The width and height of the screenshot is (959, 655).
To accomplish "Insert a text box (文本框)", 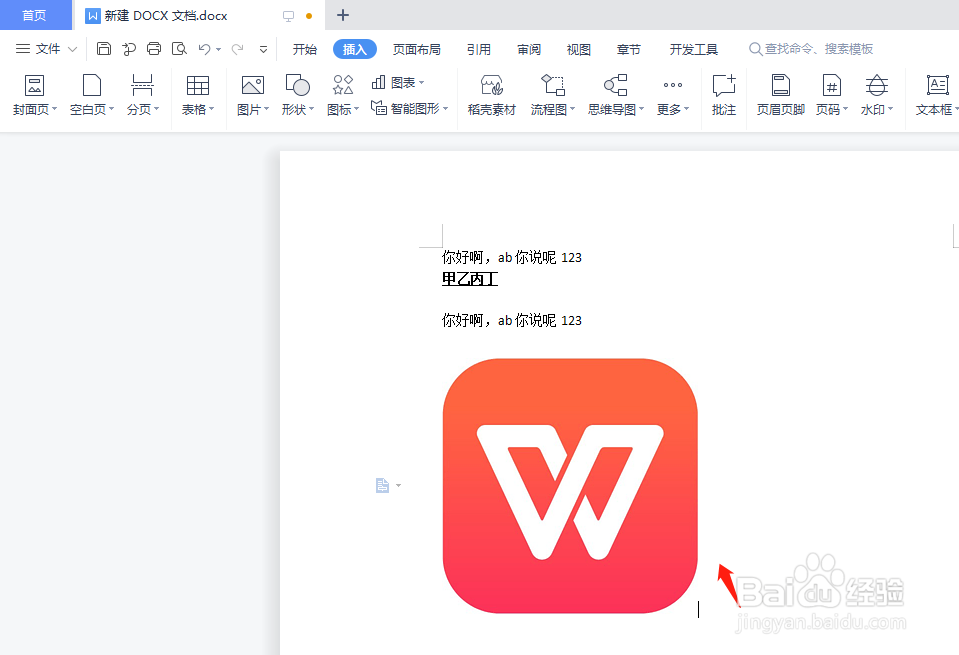I will [x=936, y=95].
